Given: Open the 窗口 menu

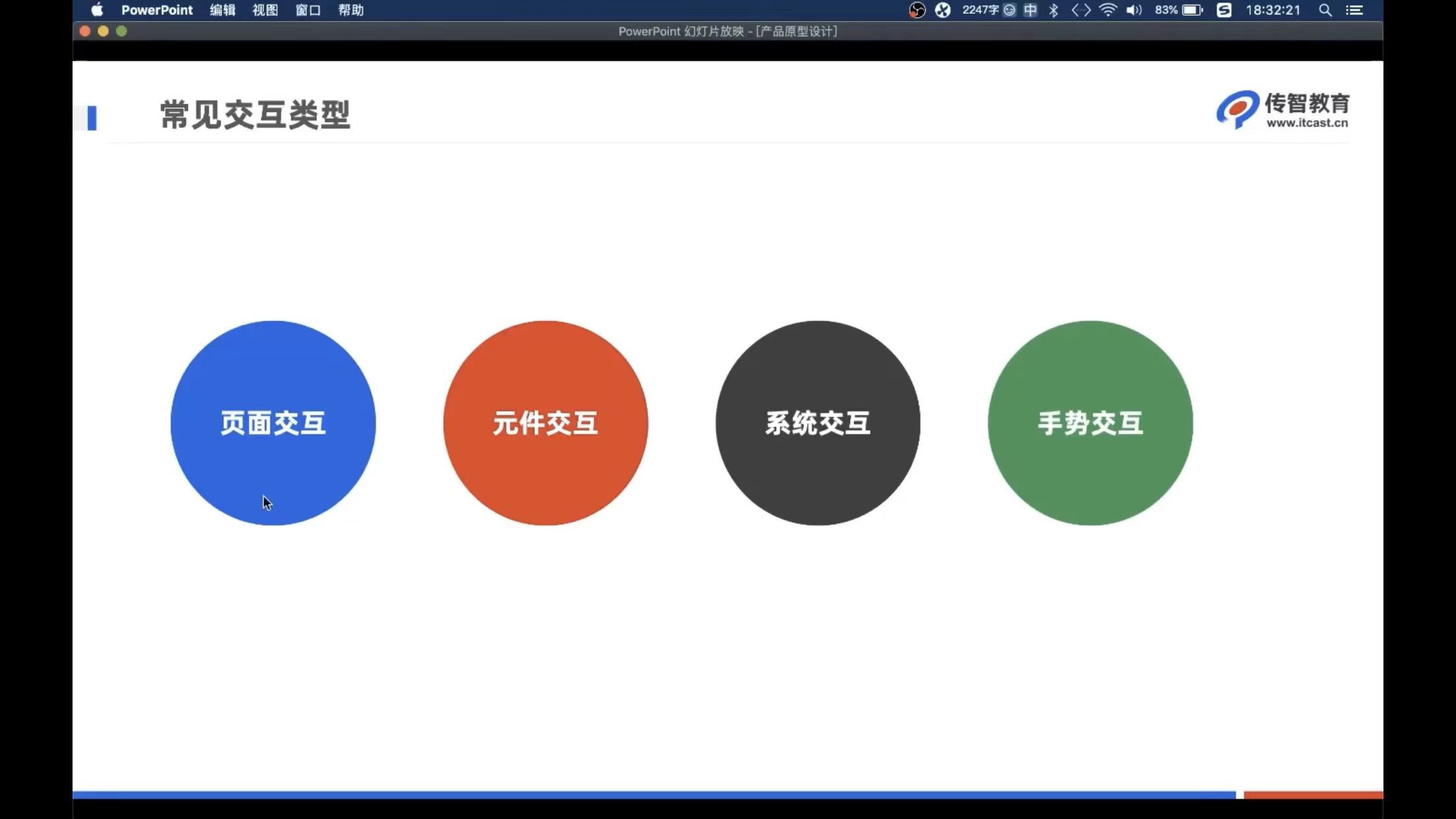Looking at the screenshot, I should pos(308,10).
